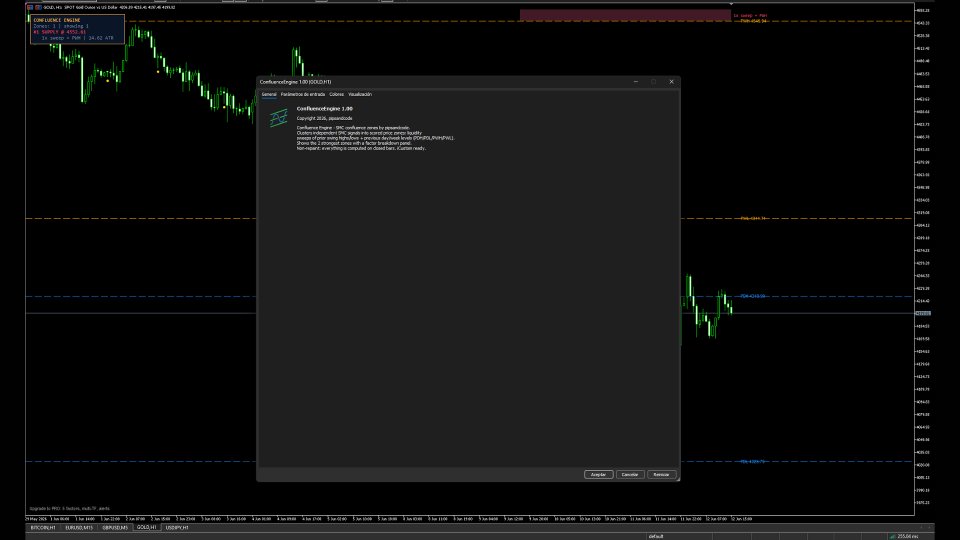Click the ConfluenceEngine 1.00 heading text
The image size is (960, 540).
point(324,108)
